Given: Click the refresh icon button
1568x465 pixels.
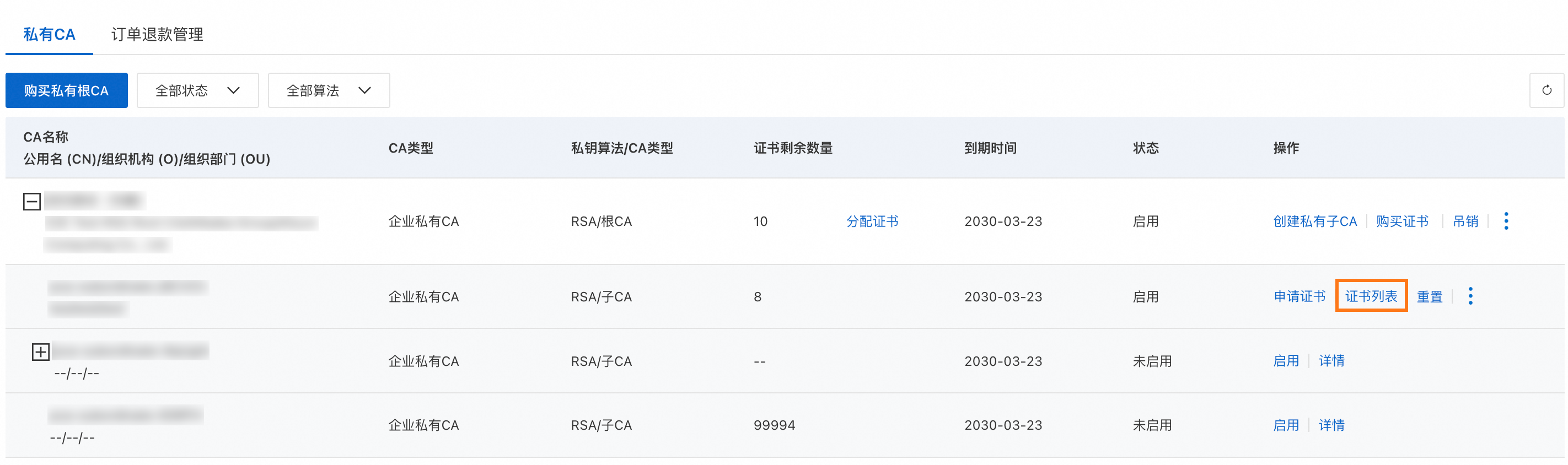Looking at the screenshot, I should click(x=1546, y=90).
